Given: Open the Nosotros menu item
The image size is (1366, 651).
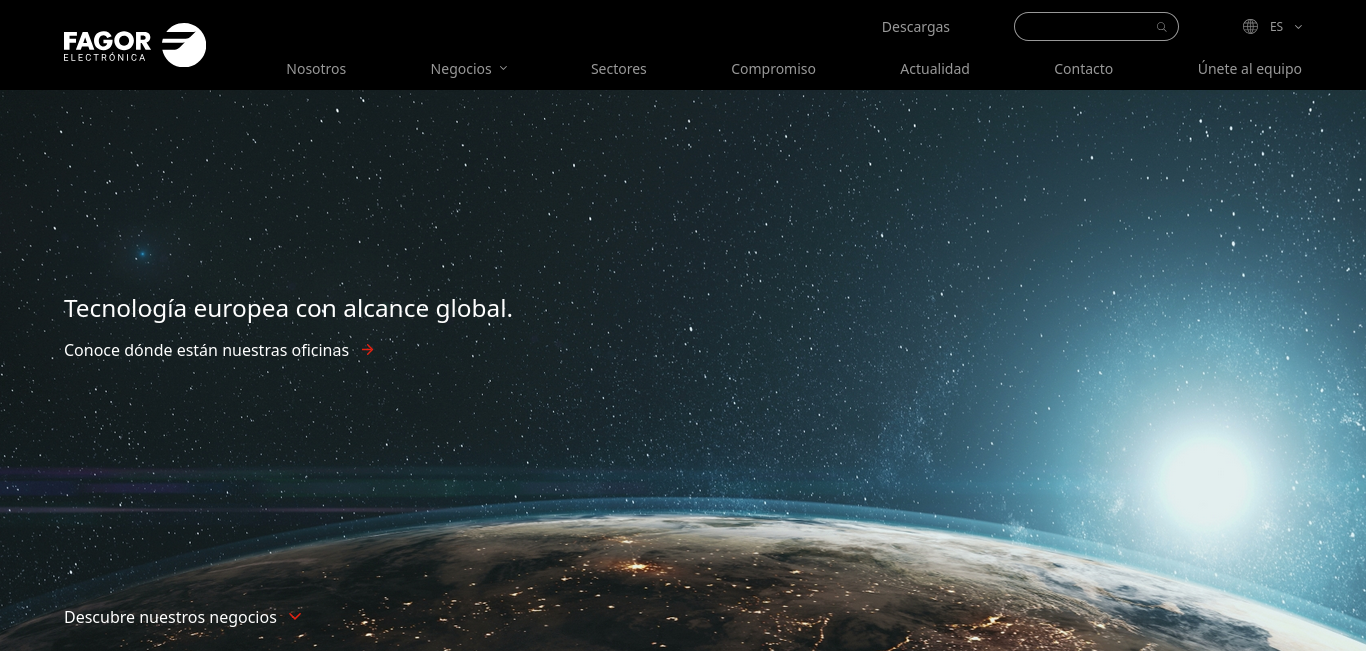Looking at the screenshot, I should click(x=316, y=69).
